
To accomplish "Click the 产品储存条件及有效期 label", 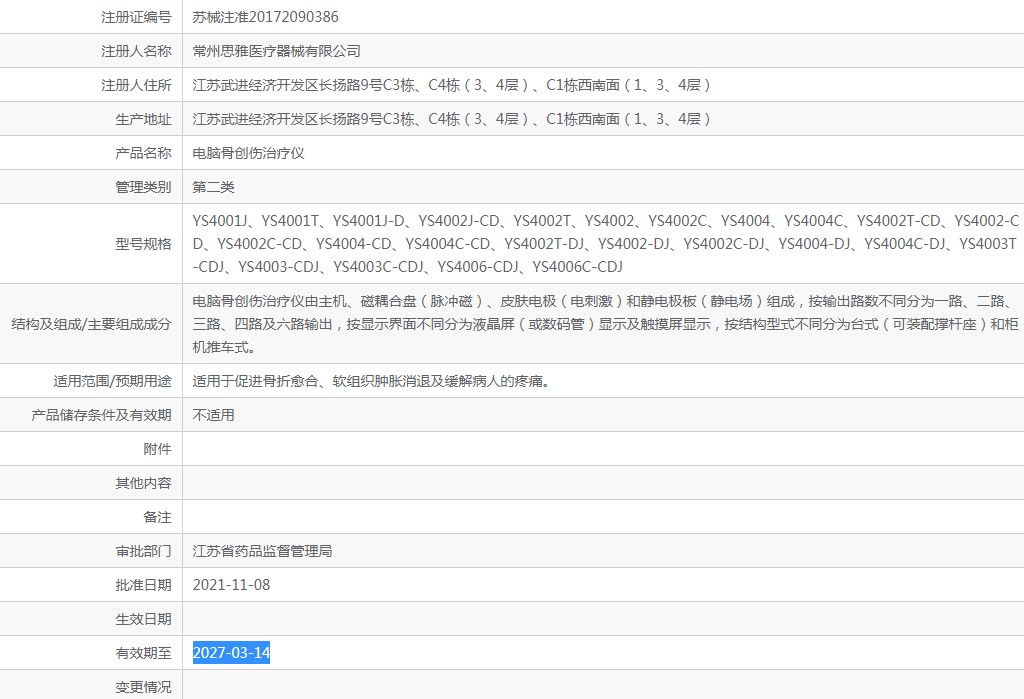I will [x=101, y=415].
